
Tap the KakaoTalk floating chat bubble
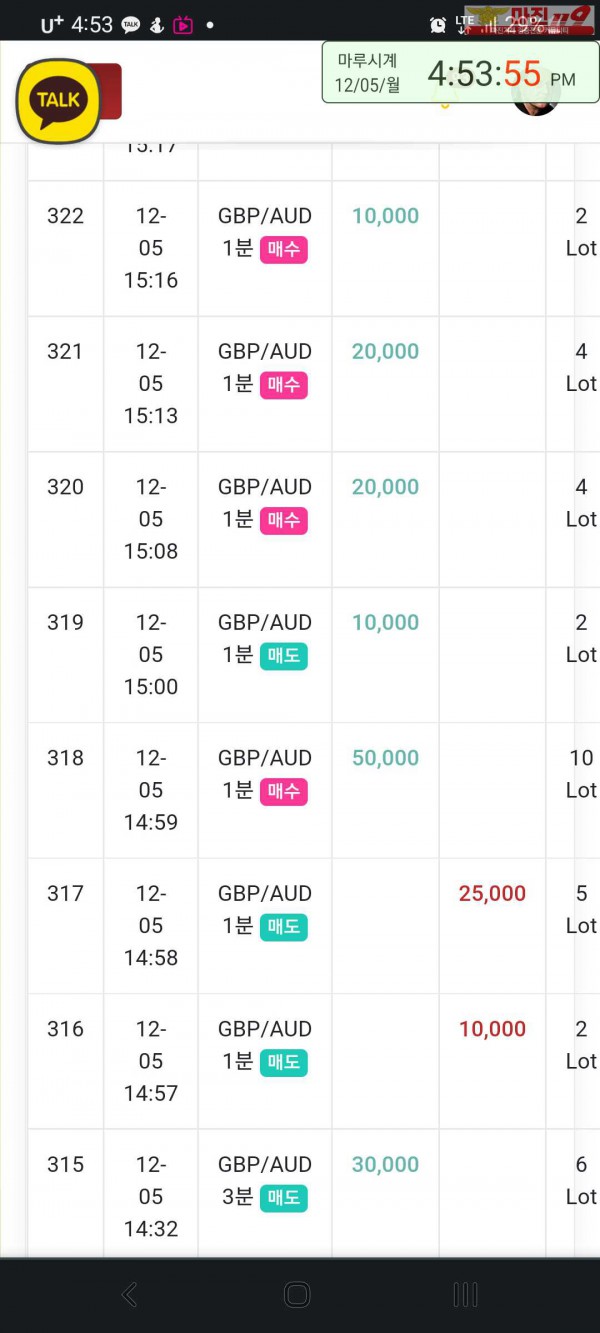(58, 100)
